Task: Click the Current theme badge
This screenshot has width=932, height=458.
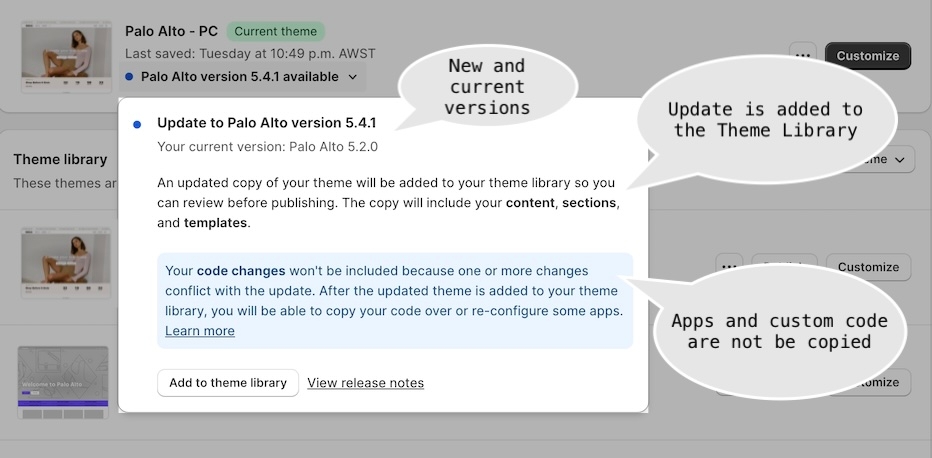Action: [x=276, y=31]
